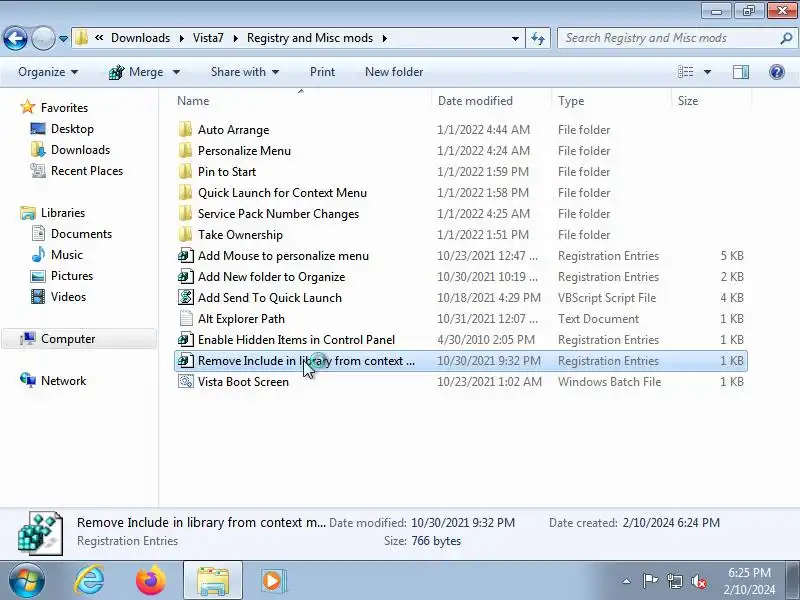The image size is (800, 600).
Task: Show hidden tray icons arrow
Action: click(627, 581)
